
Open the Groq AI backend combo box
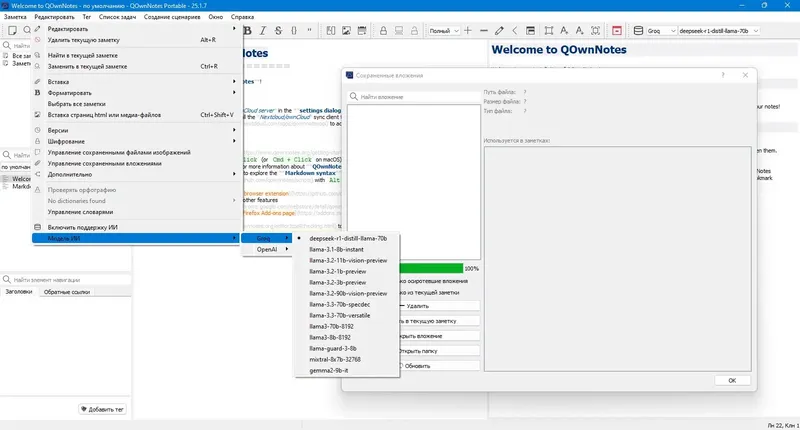661,31
